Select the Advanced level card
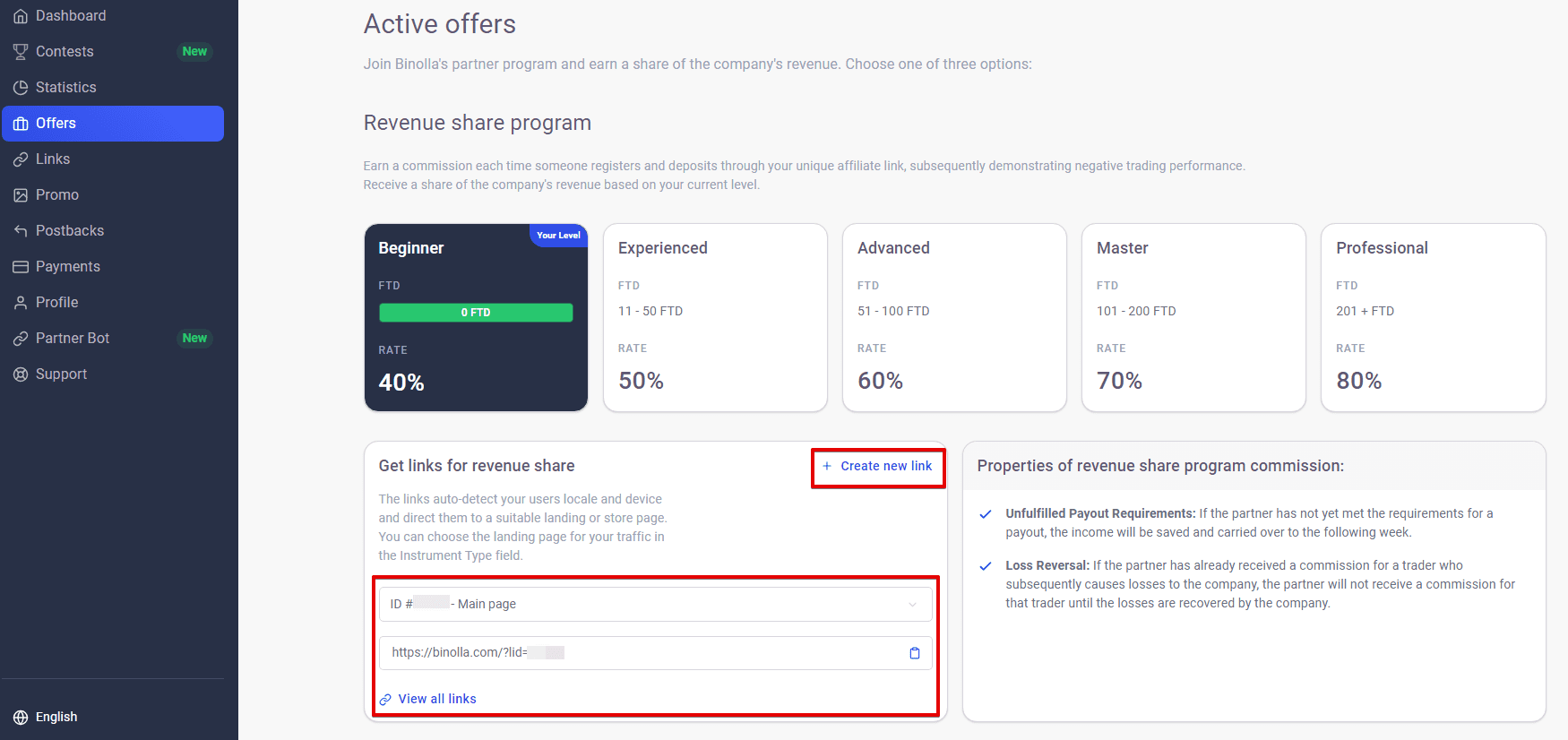This screenshot has width=1568, height=740. click(x=954, y=318)
